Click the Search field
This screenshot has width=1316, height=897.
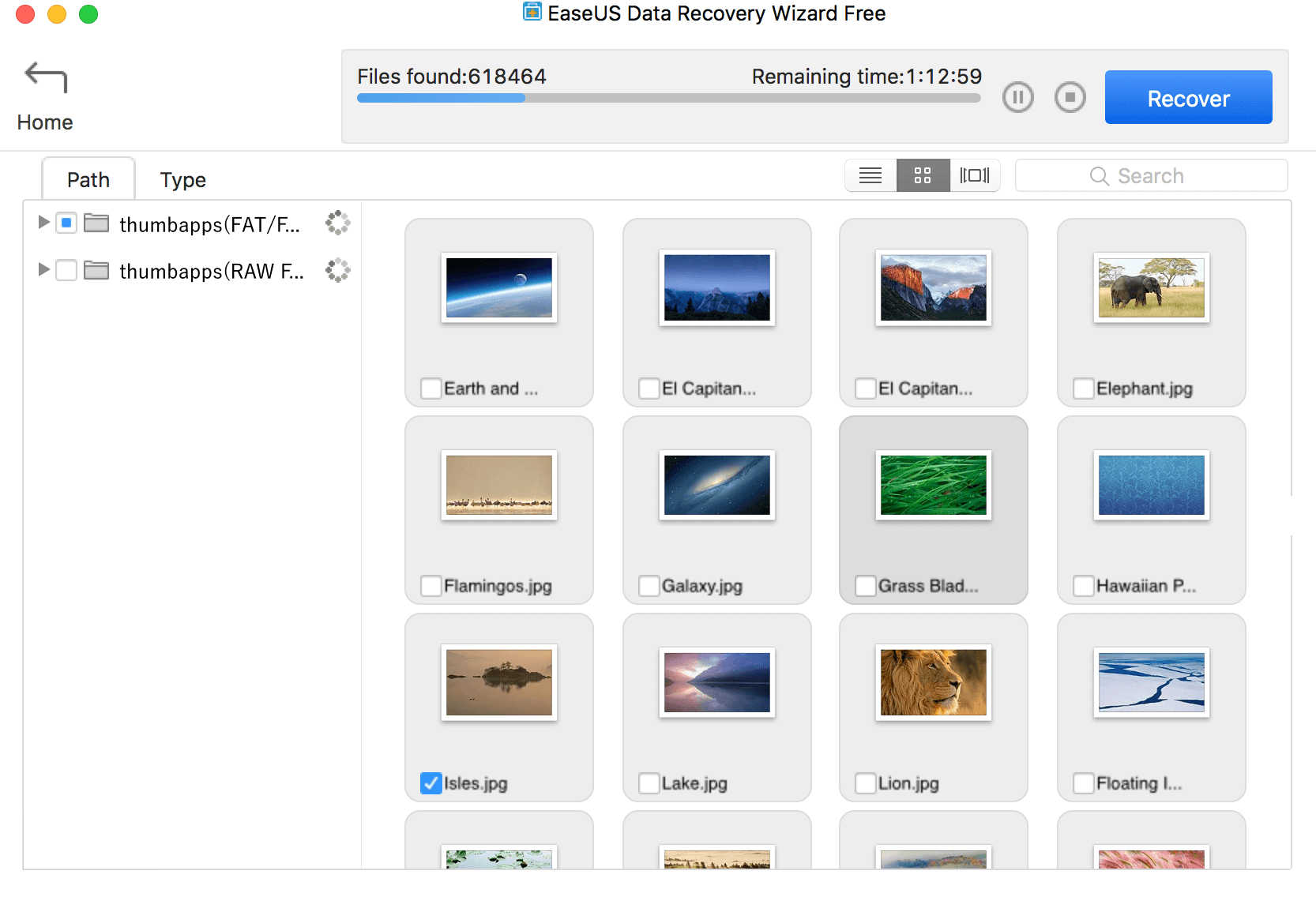(1151, 175)
